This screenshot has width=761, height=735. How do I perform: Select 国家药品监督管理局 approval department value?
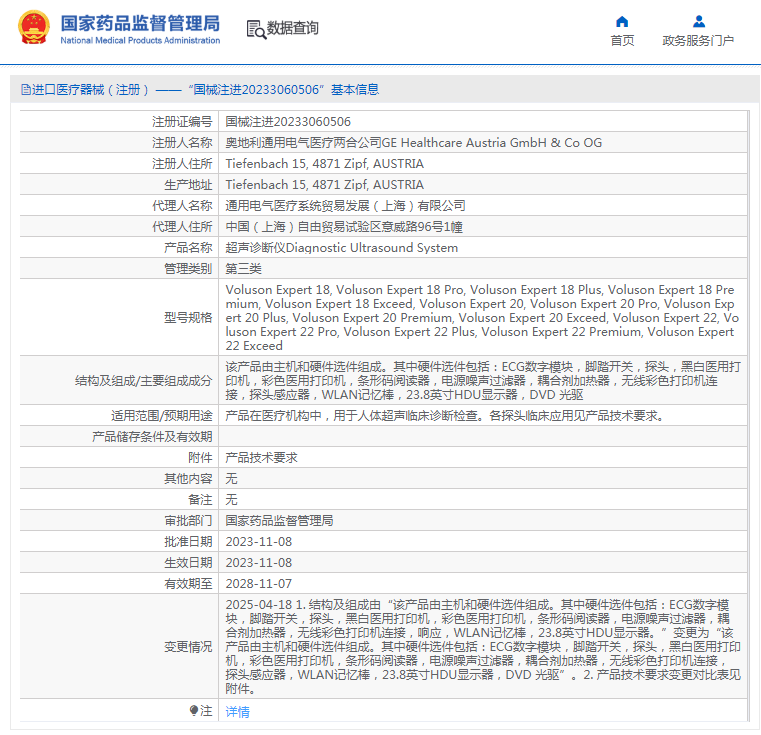point(279,520)
